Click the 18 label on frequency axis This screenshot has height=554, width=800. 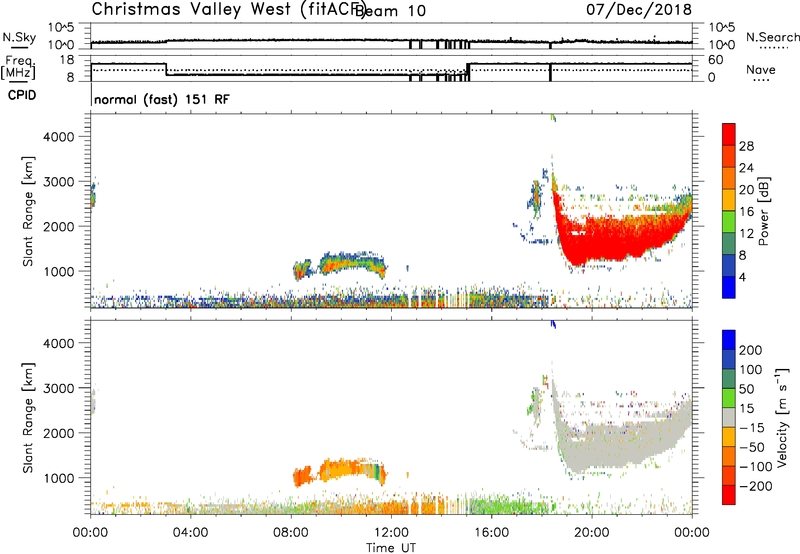[67, 60]
